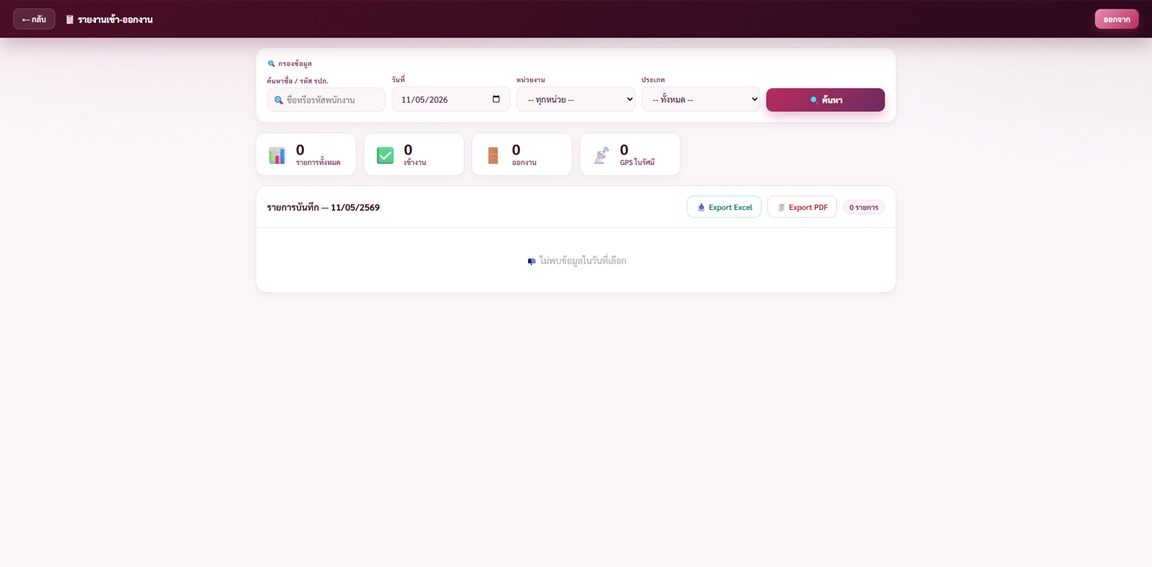Click the door icon for ออกงาน
Screen dimensions: 1152x567
493,155
